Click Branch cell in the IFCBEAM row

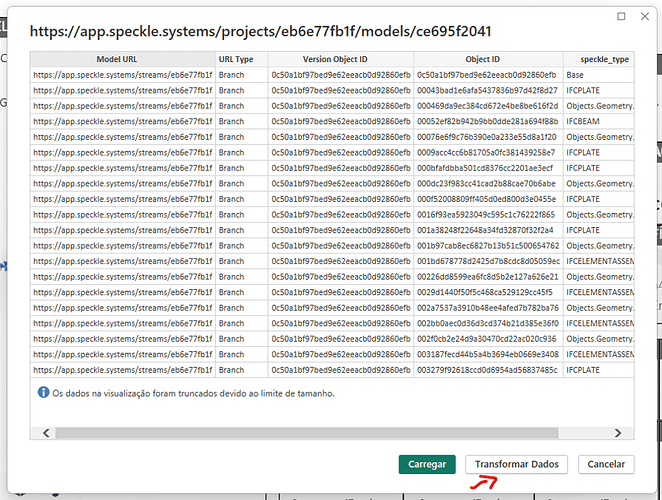tap(241, 121)
